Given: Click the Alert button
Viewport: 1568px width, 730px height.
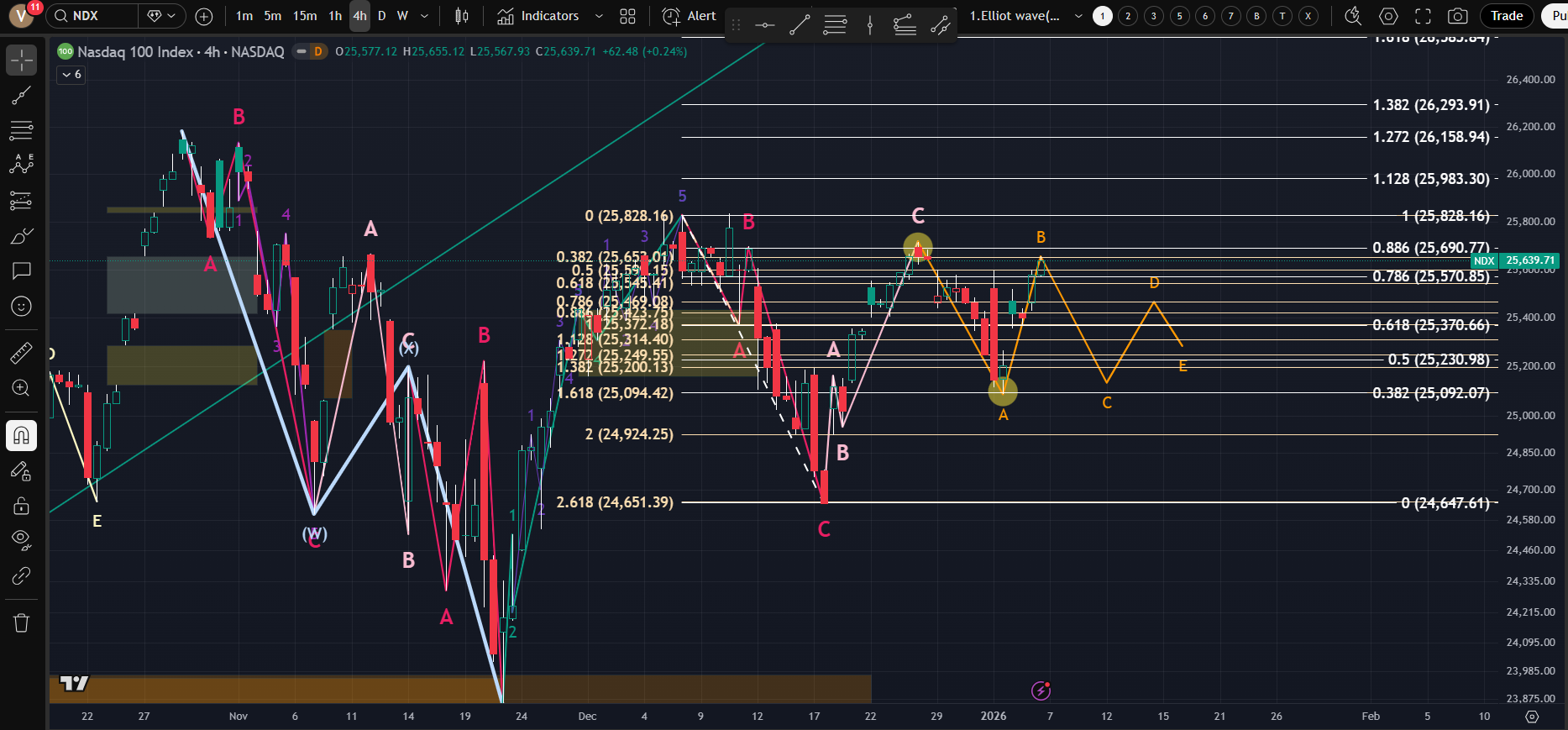Looking at the screenshot, I should [690, 16].
